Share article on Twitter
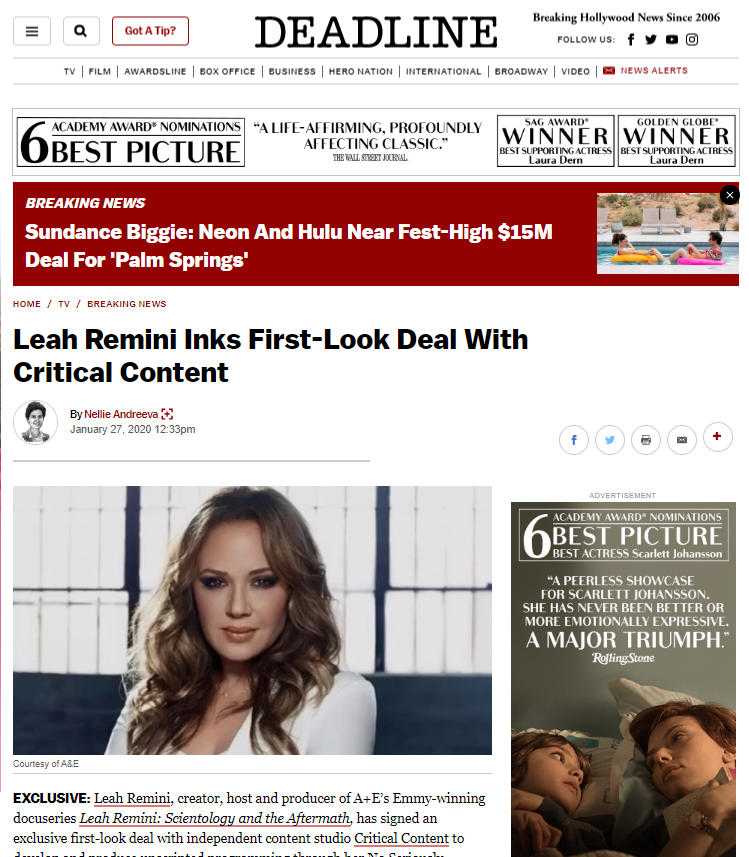The height and width of the screenshot is (857, 749). tap(610, 439)
